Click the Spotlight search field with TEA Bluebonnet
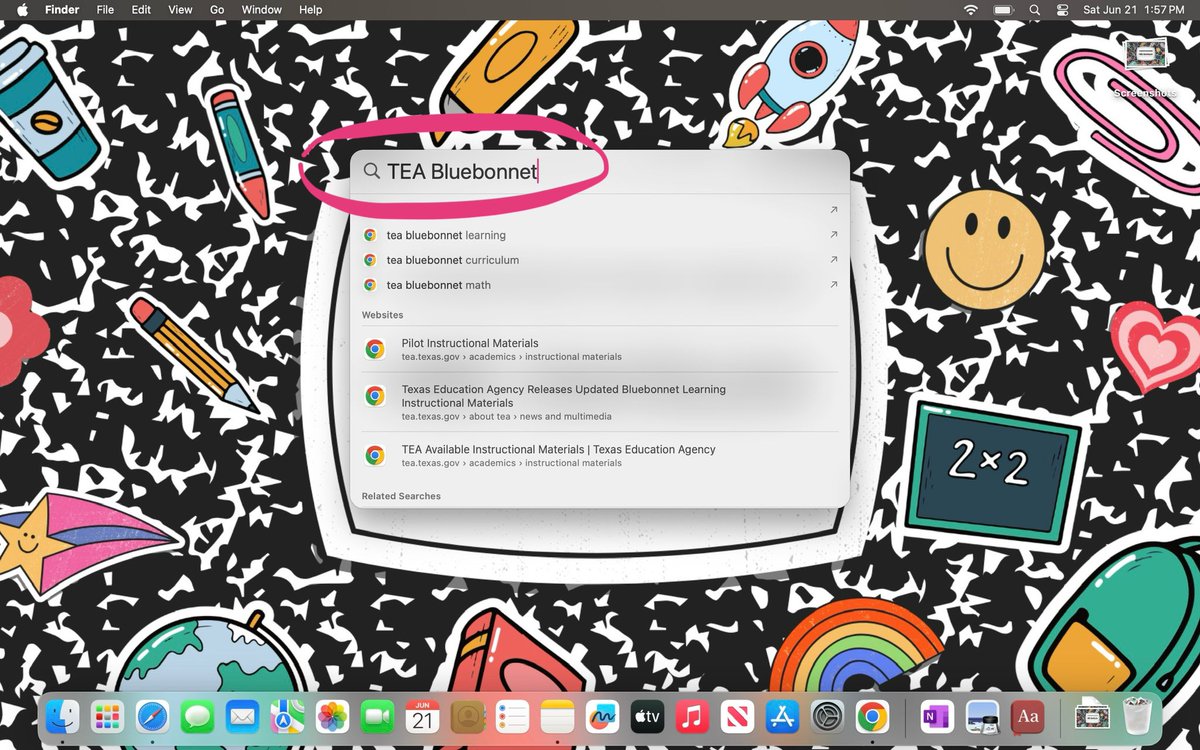This screenshot has height=750, width=1200. tap(600, 171)
